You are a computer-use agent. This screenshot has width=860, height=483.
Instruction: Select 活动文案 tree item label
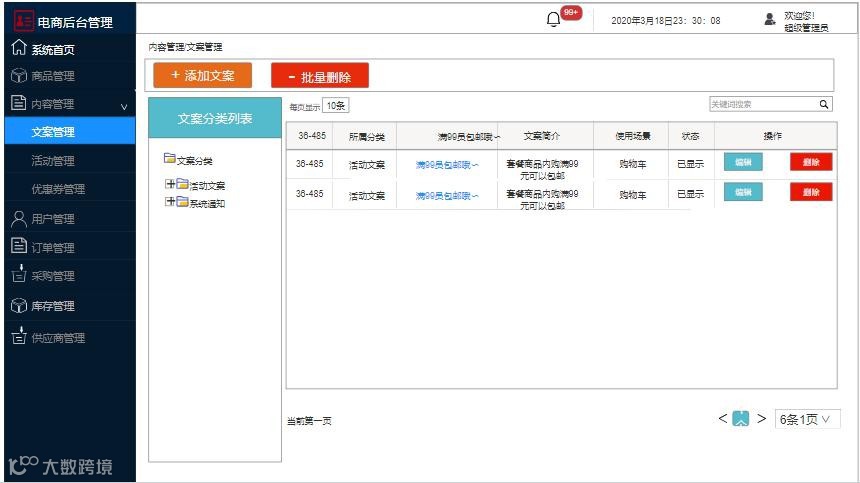(x=207, y=186)
